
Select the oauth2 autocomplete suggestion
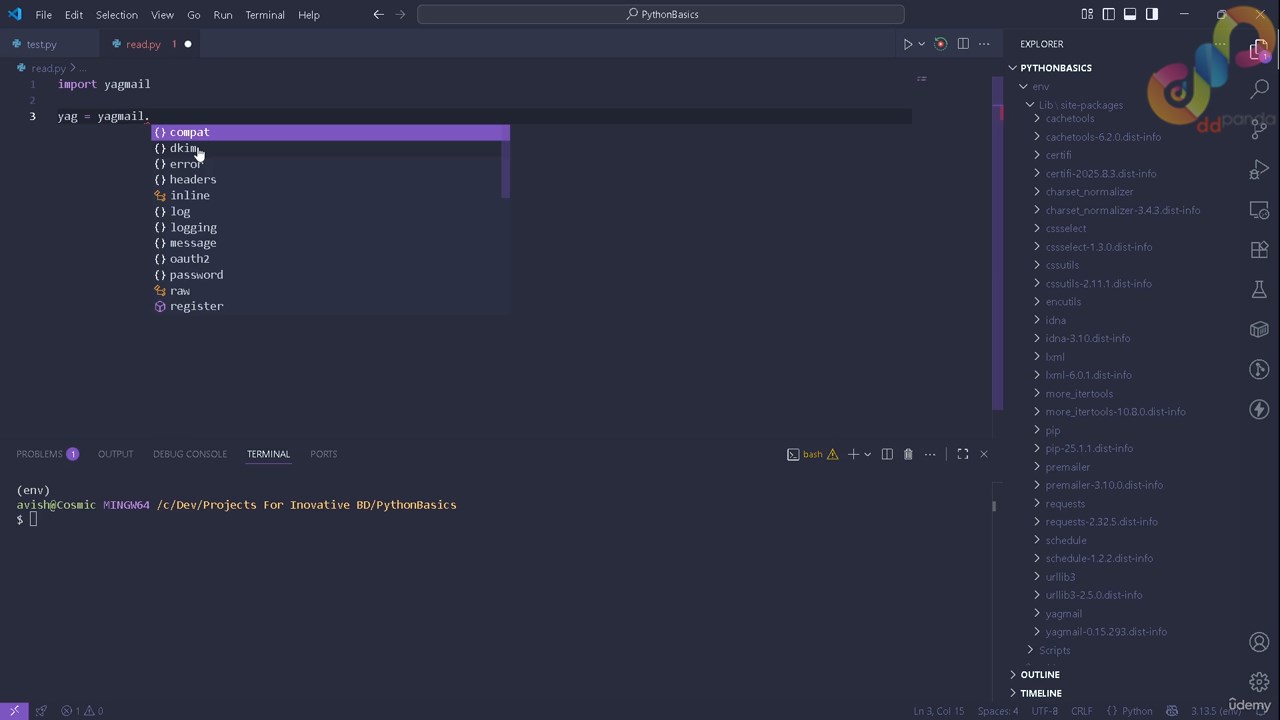[x=330, y=259]
